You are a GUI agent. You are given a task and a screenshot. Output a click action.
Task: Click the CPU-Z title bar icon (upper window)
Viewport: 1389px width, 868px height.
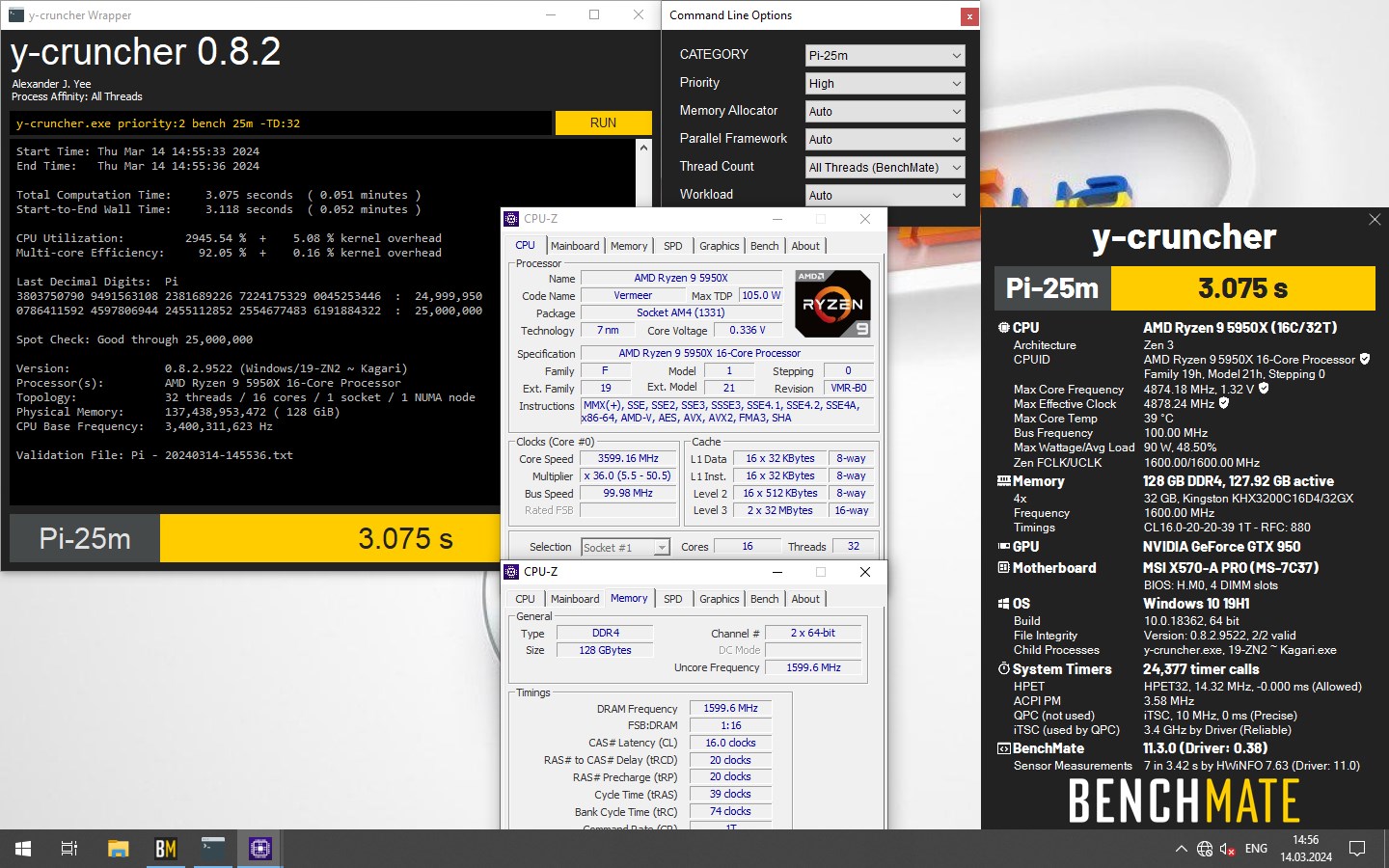point(512,219)
